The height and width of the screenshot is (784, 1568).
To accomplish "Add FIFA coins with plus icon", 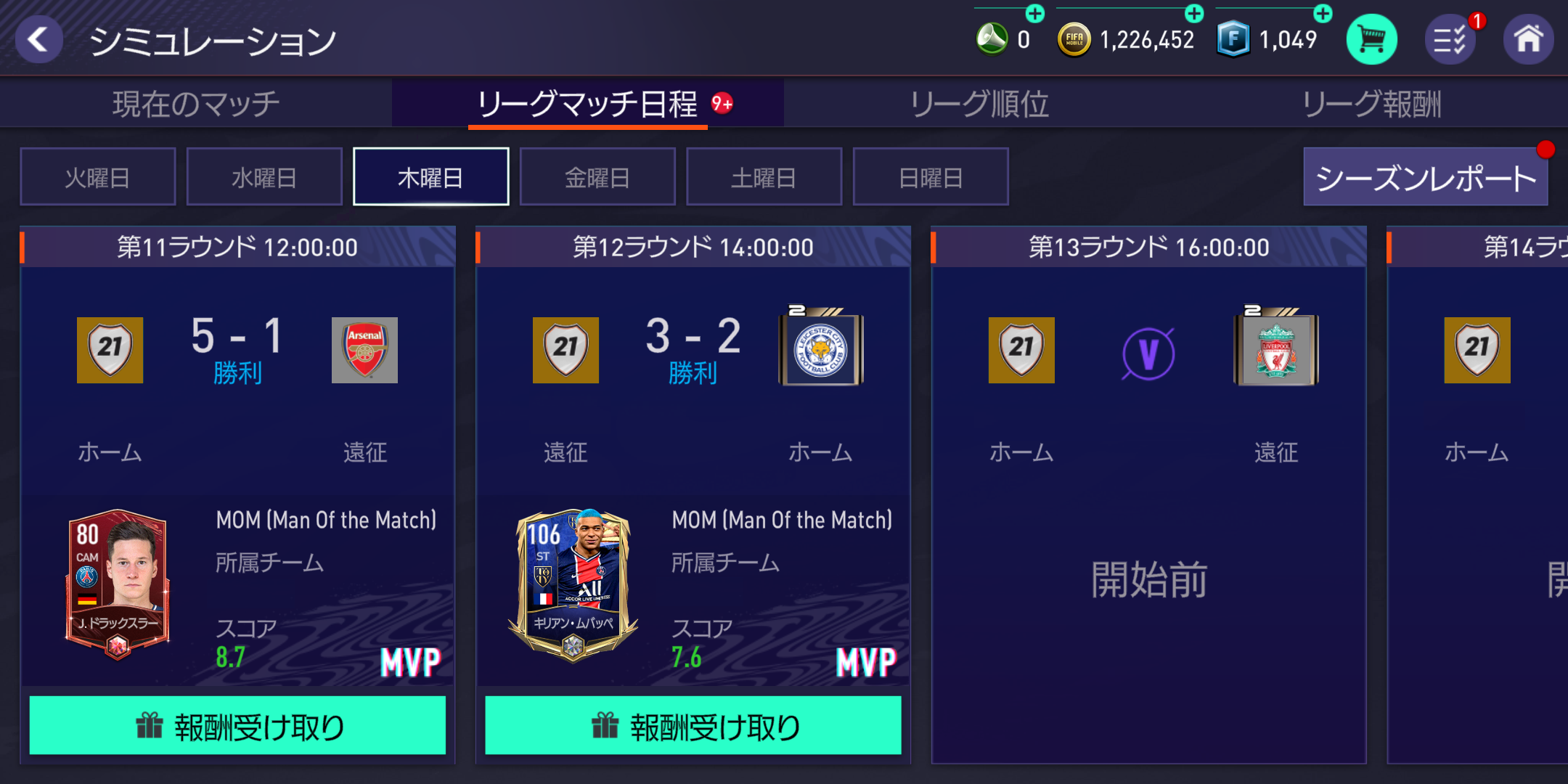I will coord(1194,13).
